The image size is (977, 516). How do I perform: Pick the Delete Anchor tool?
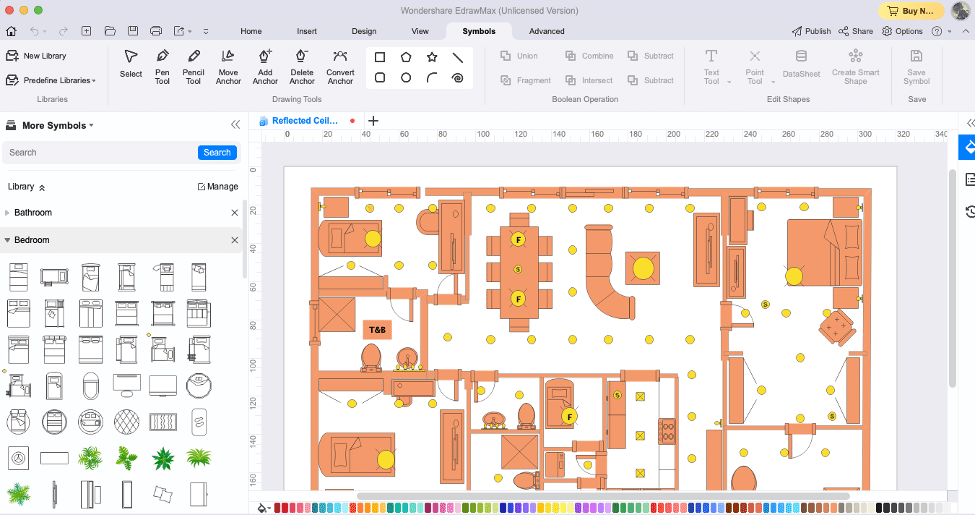[302, 67]
